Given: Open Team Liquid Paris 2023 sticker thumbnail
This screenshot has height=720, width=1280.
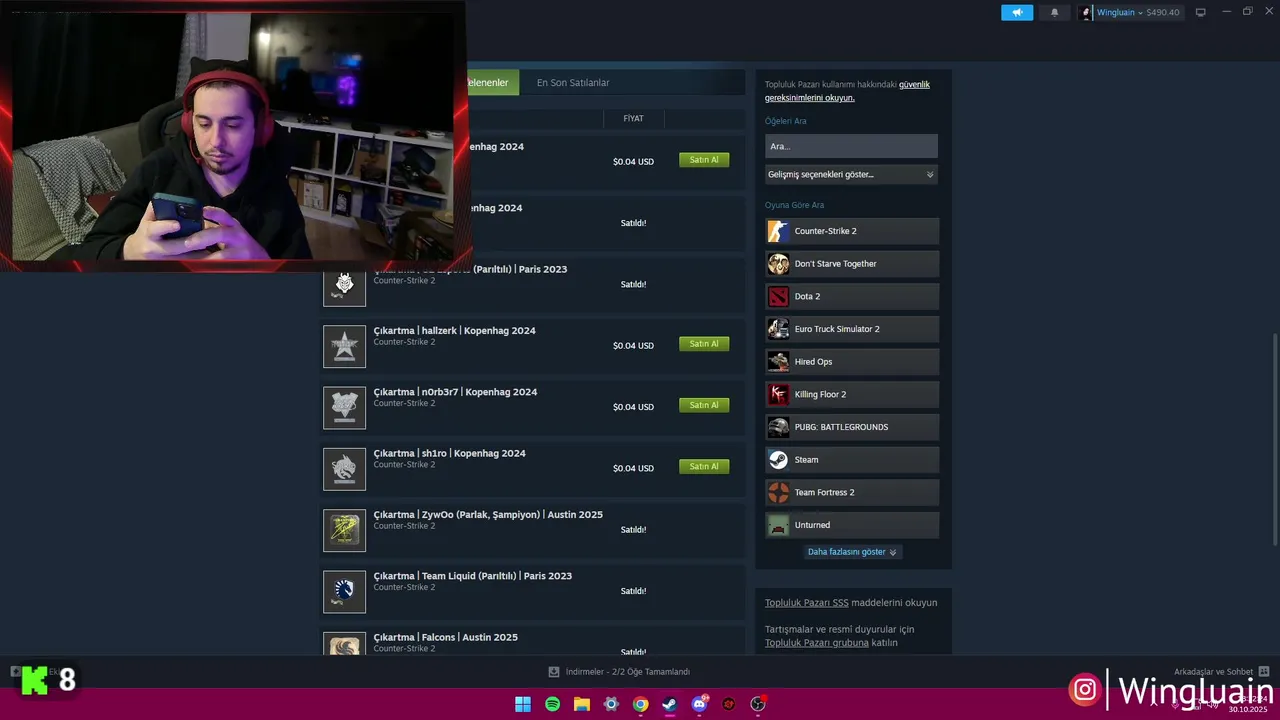Looking at the screenshot, I should tap(344, 591).
